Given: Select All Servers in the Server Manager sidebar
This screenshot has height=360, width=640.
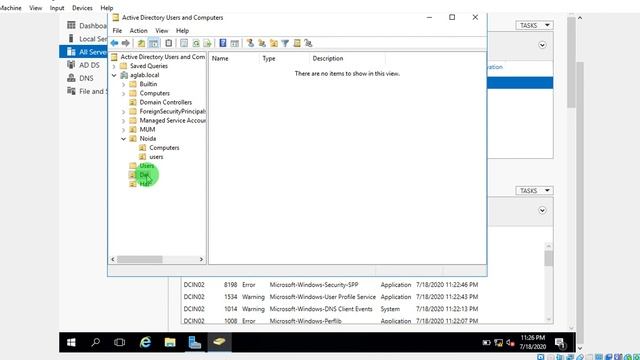Looking at the screenshot, I should coord(83,52).
